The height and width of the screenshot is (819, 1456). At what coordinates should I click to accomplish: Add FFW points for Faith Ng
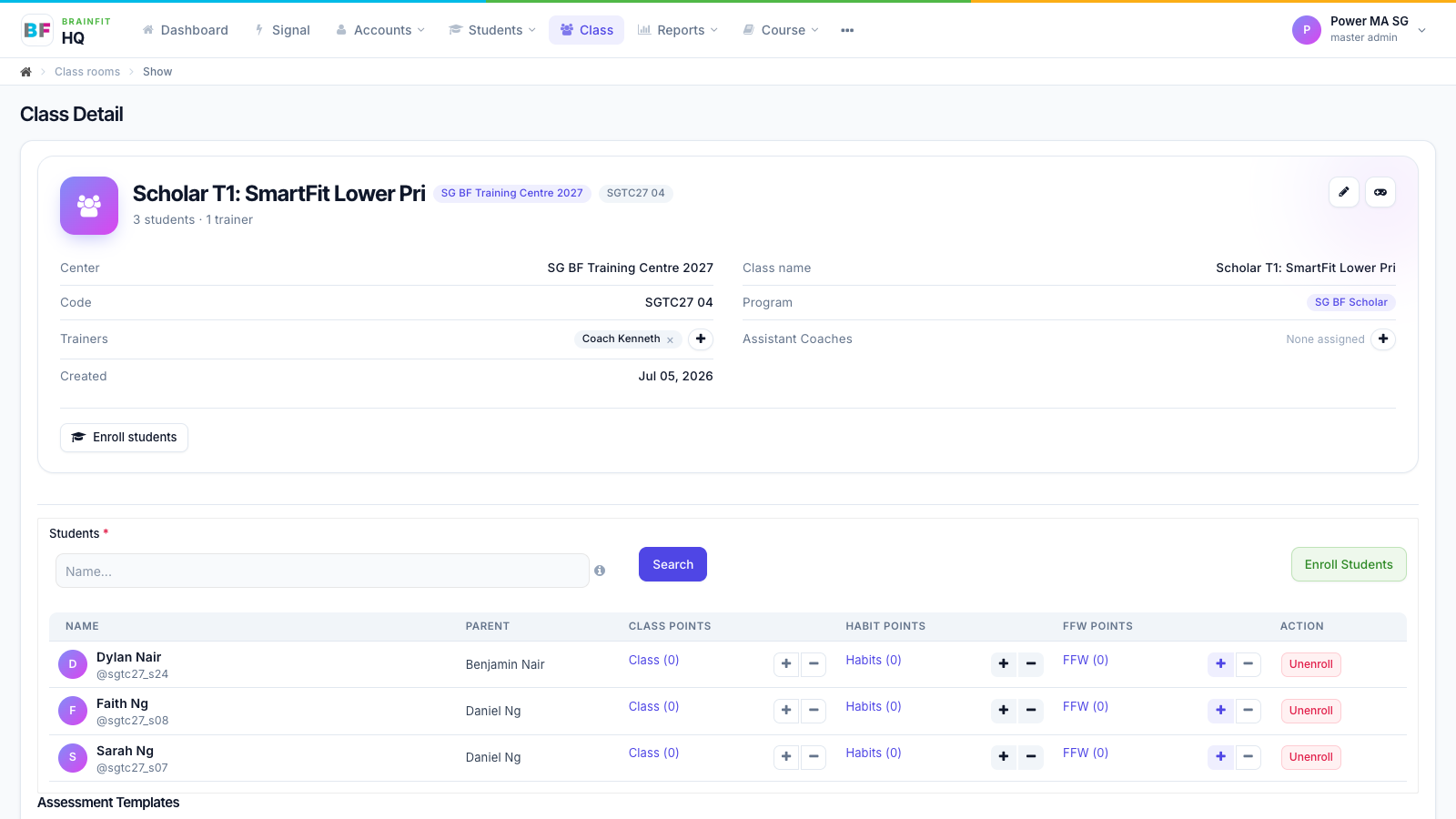pos(1221,711)
